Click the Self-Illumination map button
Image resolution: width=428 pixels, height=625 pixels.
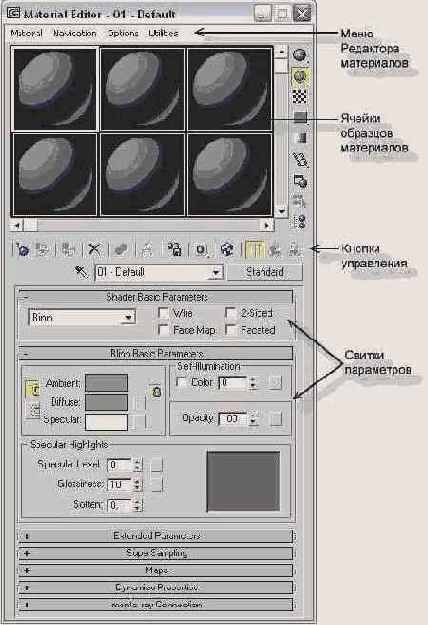click(x=275, y=383)
